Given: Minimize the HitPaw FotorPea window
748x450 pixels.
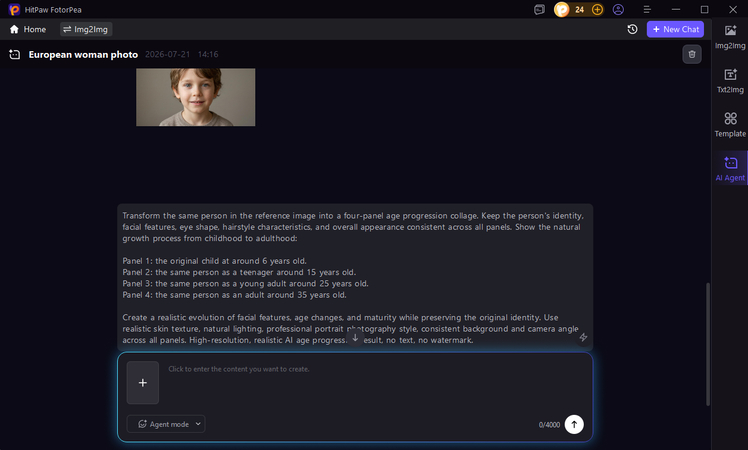Looking at the screenshot, I should (675, 10).
